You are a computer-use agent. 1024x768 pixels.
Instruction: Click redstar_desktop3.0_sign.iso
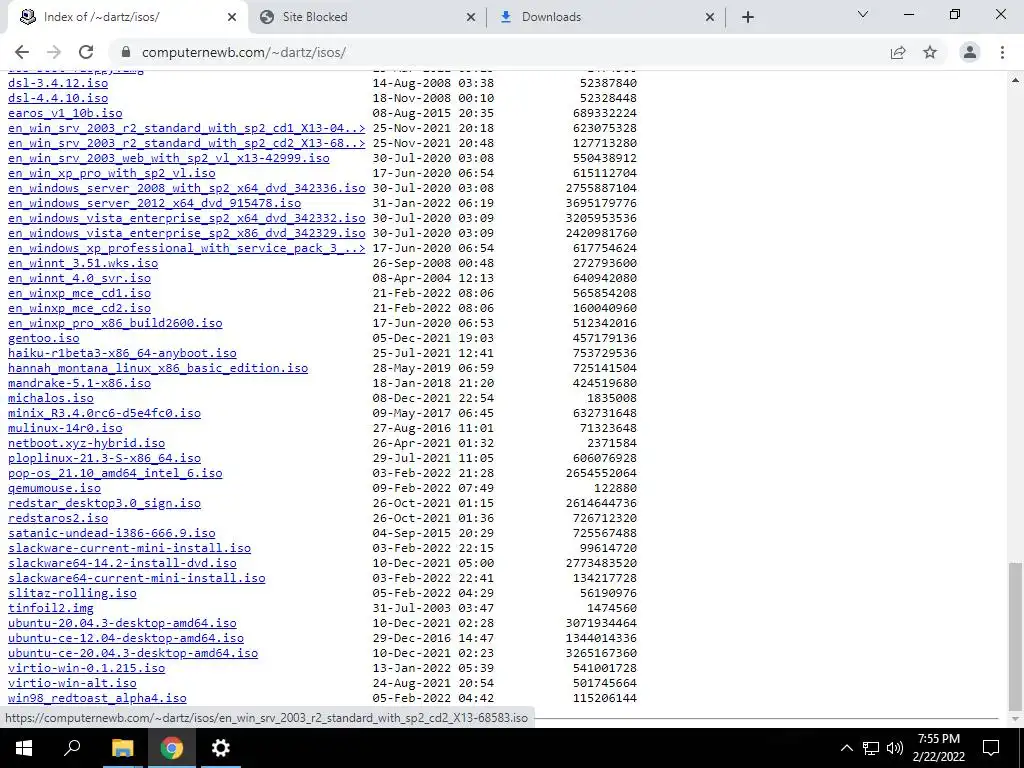pos(104,504)
